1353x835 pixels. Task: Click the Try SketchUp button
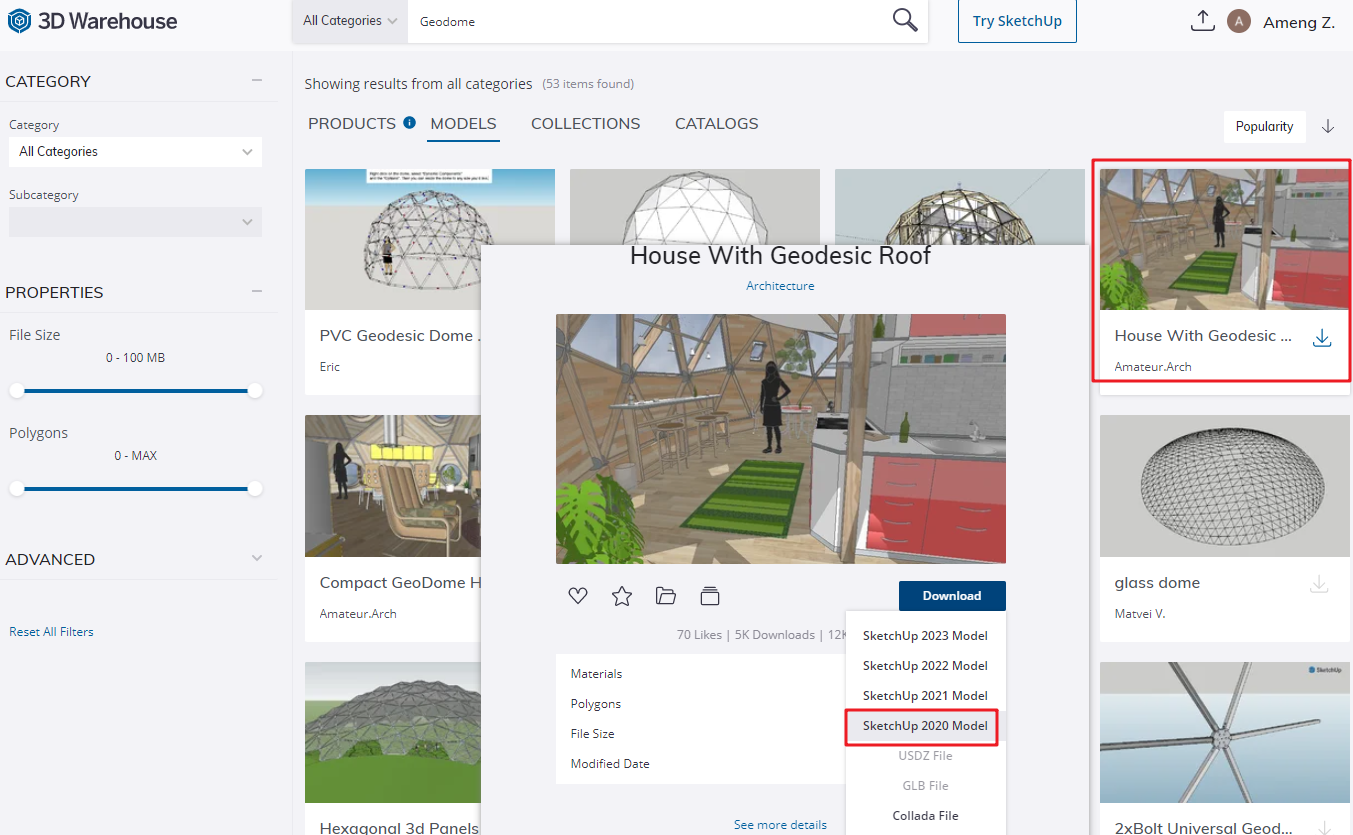point(1017,21)
